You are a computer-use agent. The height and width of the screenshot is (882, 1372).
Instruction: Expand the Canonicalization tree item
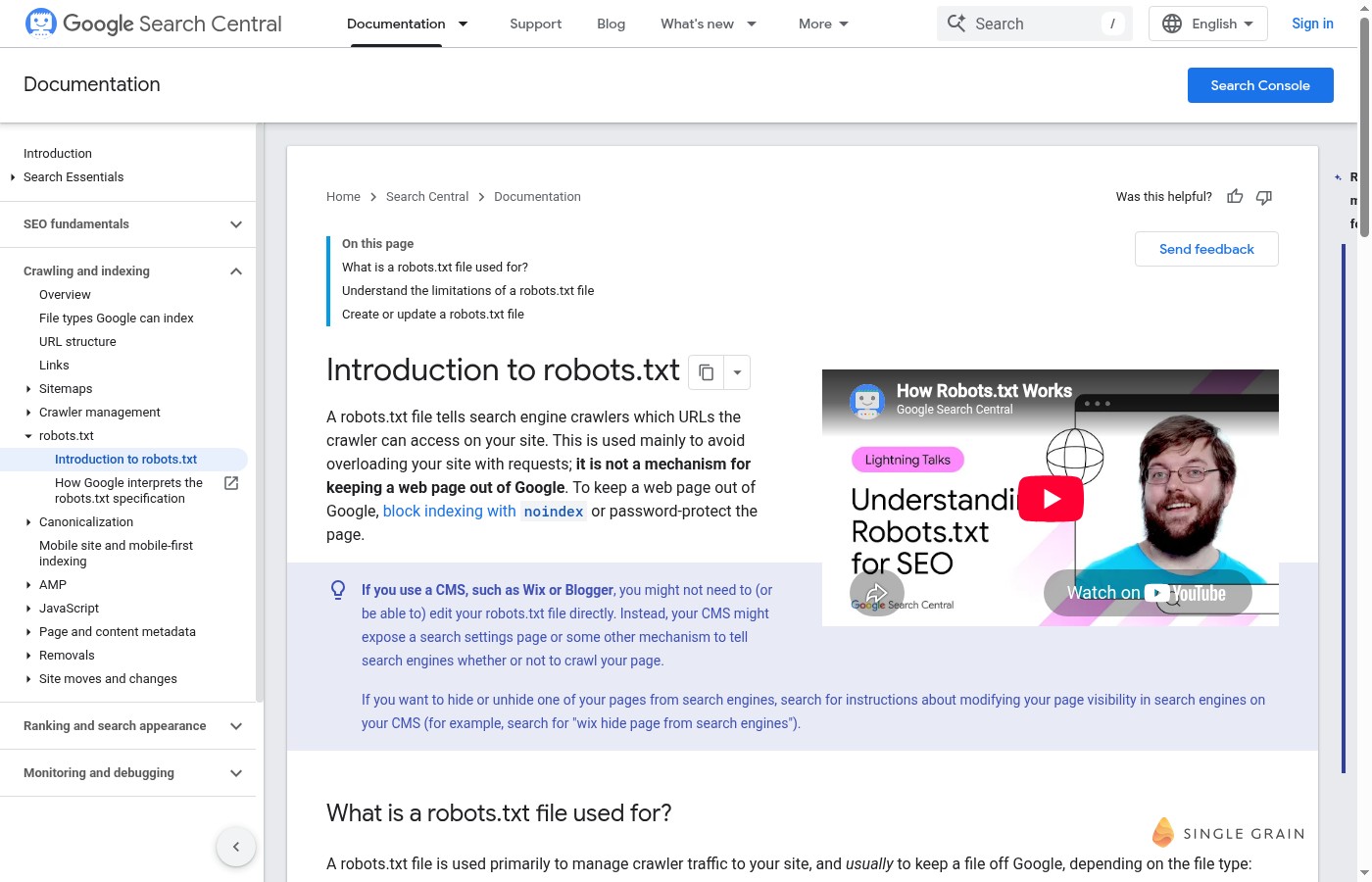coord(28,522)
